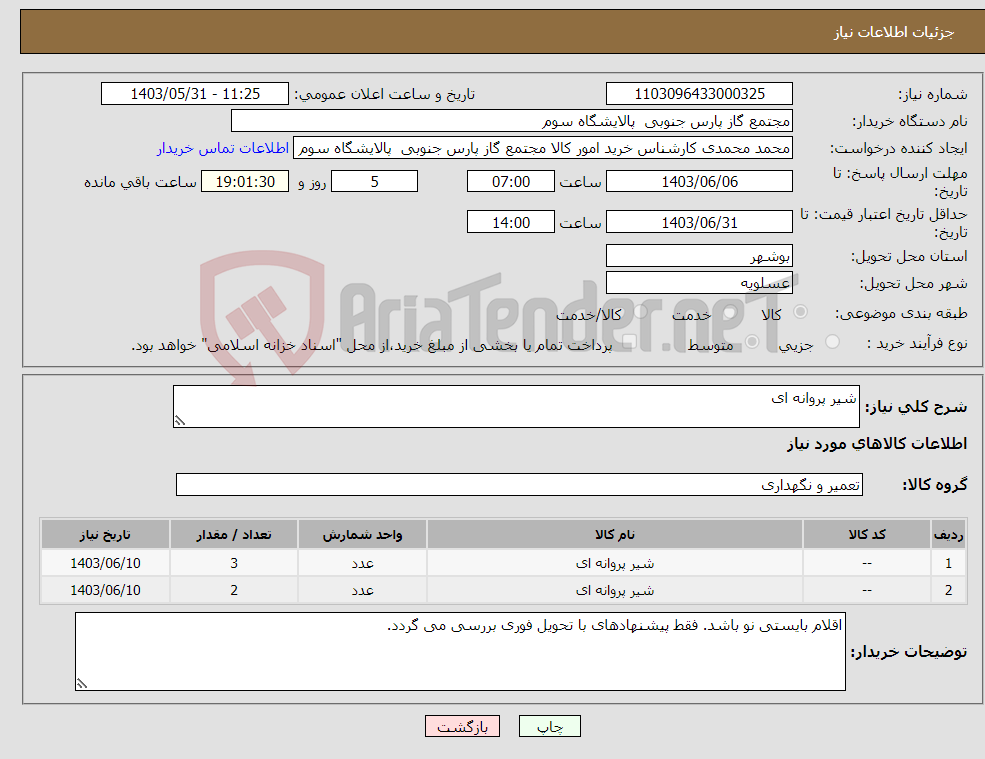This screenshot has height=759, width=985.
Task: Open buyer contact info link (اطلاعات تماس خریدار)
Action: (x=222, y=148)
